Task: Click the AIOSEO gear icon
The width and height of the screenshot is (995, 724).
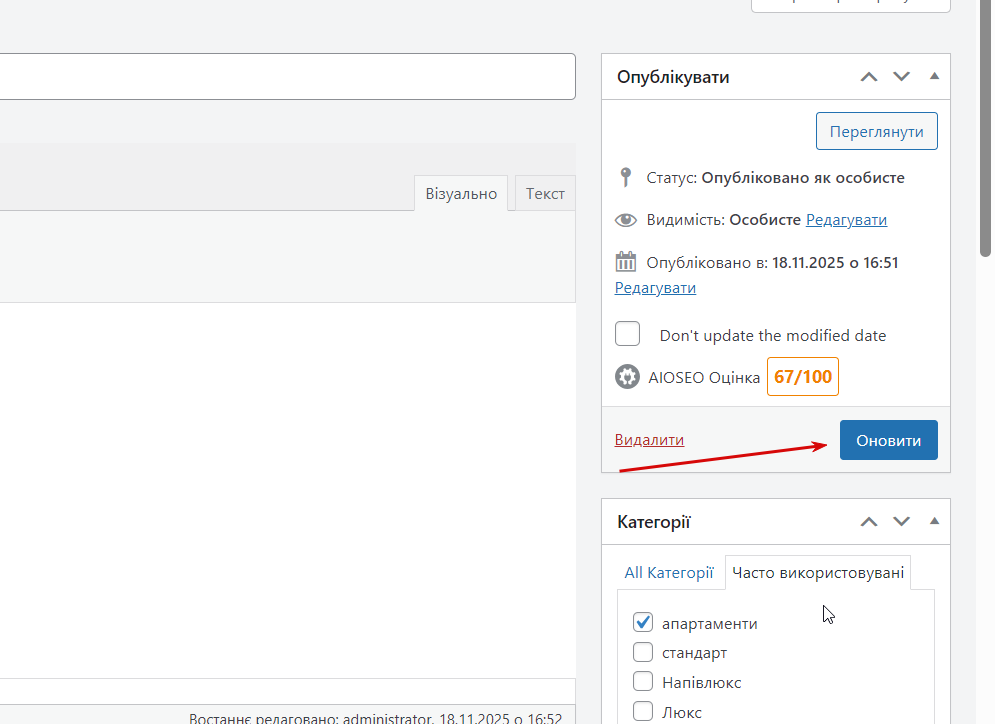Action: (627, 377)
